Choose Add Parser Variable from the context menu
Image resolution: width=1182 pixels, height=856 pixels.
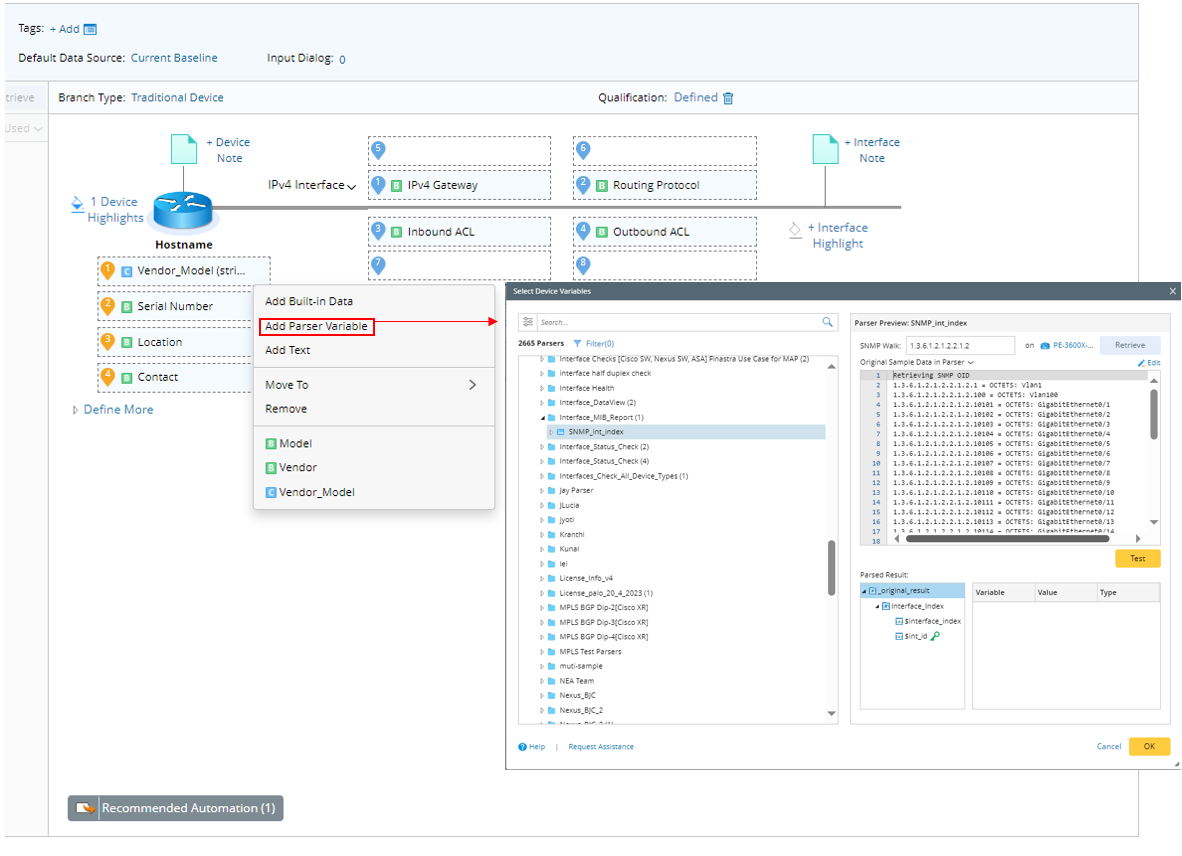pyautogui.click(x=316, y=327)
